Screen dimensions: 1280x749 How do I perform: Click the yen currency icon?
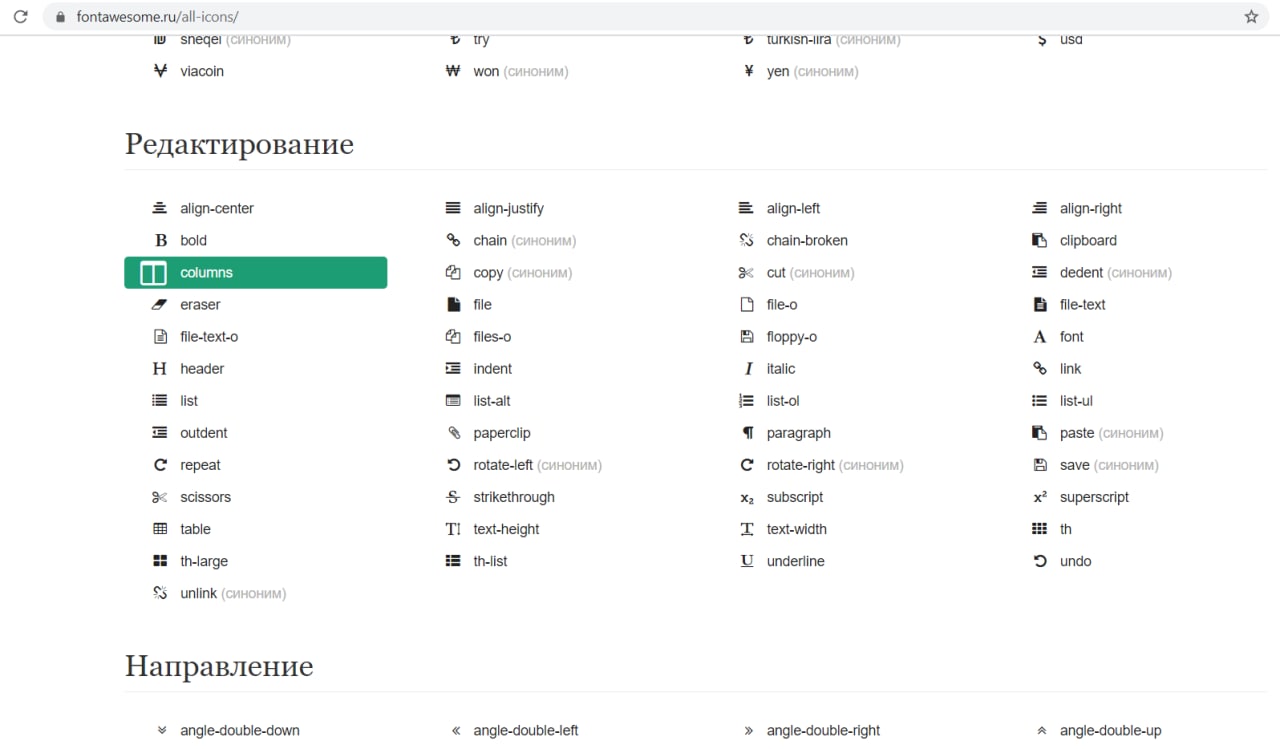(x=748, y=71)
